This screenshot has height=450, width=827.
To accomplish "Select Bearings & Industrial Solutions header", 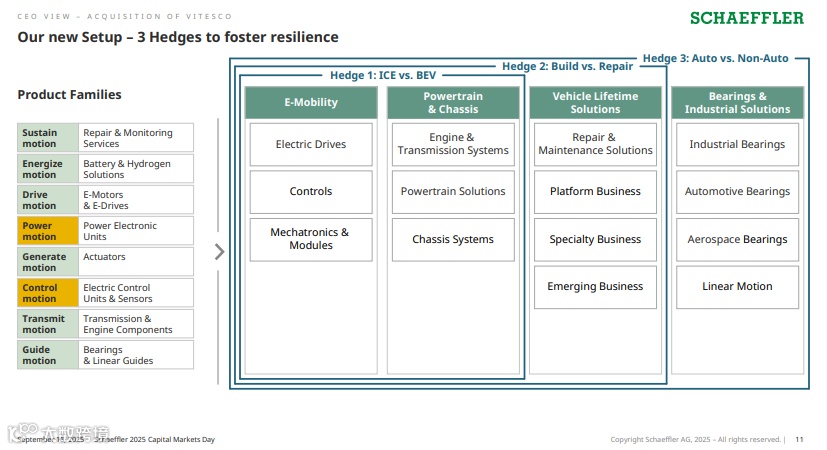I will (x=737, y=102).
